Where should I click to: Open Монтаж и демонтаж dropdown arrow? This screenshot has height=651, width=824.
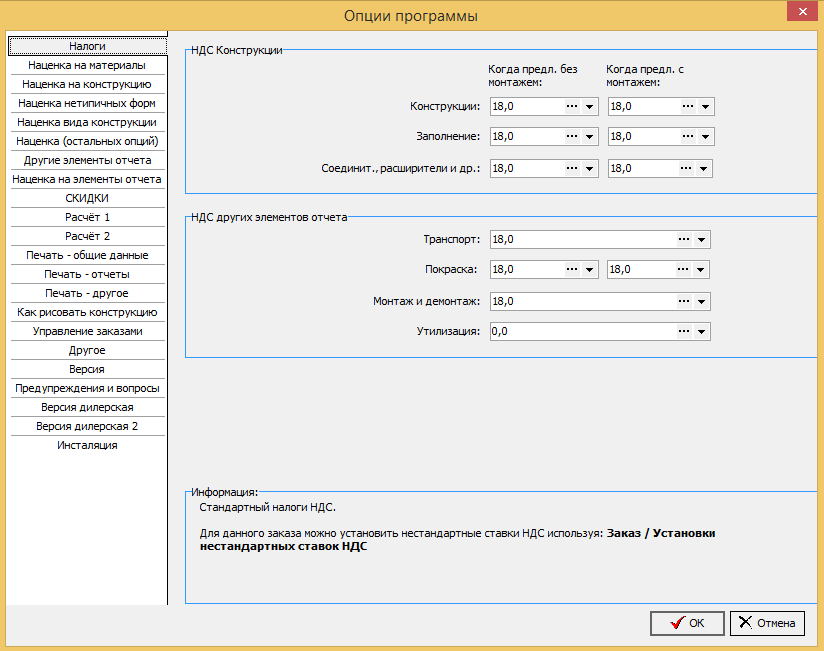coord(701,302)
